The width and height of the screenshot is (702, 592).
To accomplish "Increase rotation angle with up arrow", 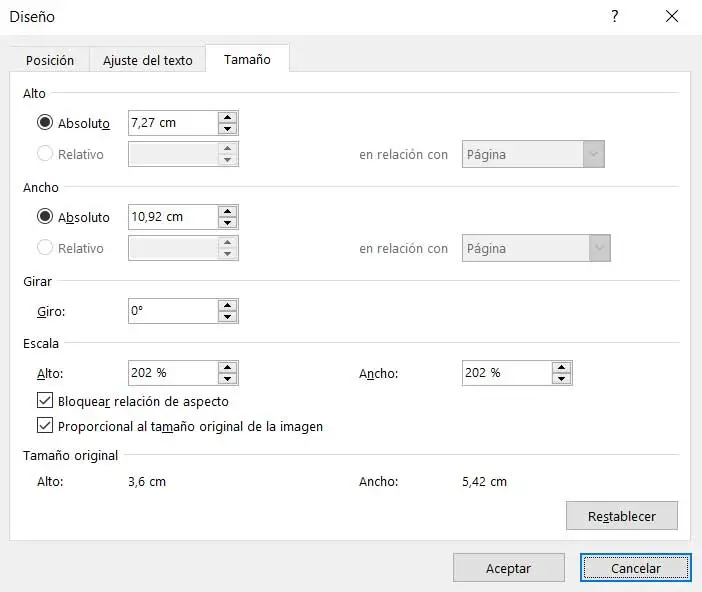I will coord(228,305).
